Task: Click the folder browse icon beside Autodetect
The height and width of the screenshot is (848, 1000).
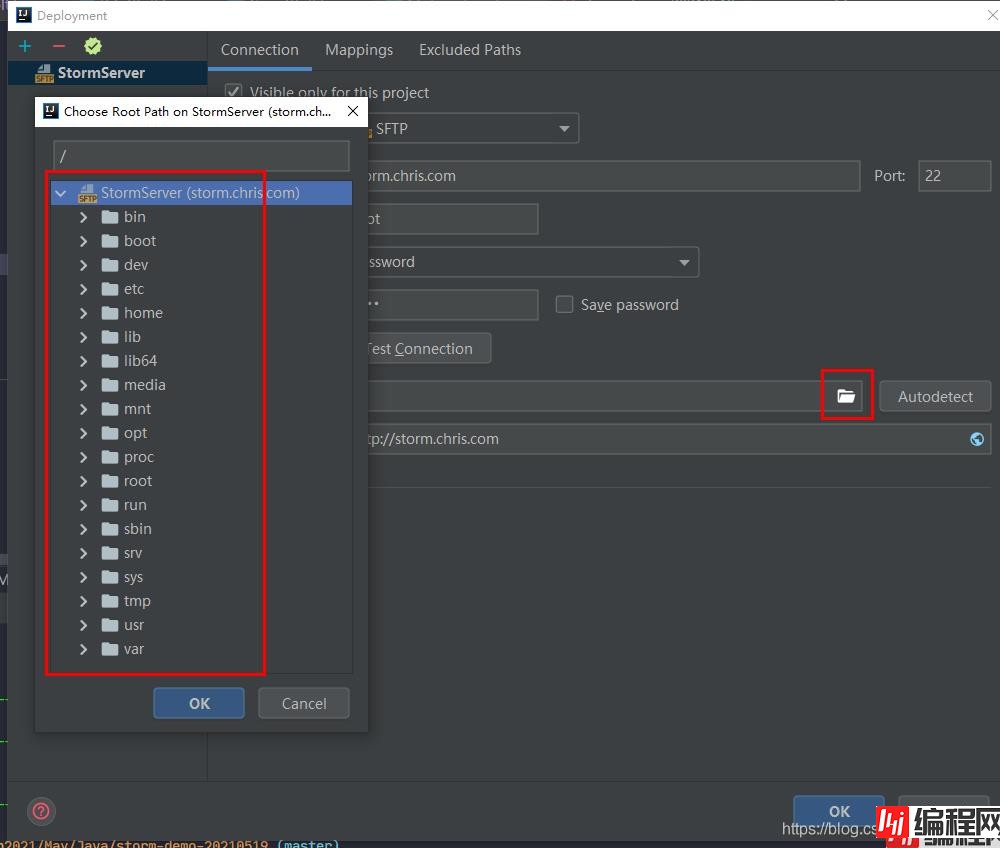Action: pos(846,396)
